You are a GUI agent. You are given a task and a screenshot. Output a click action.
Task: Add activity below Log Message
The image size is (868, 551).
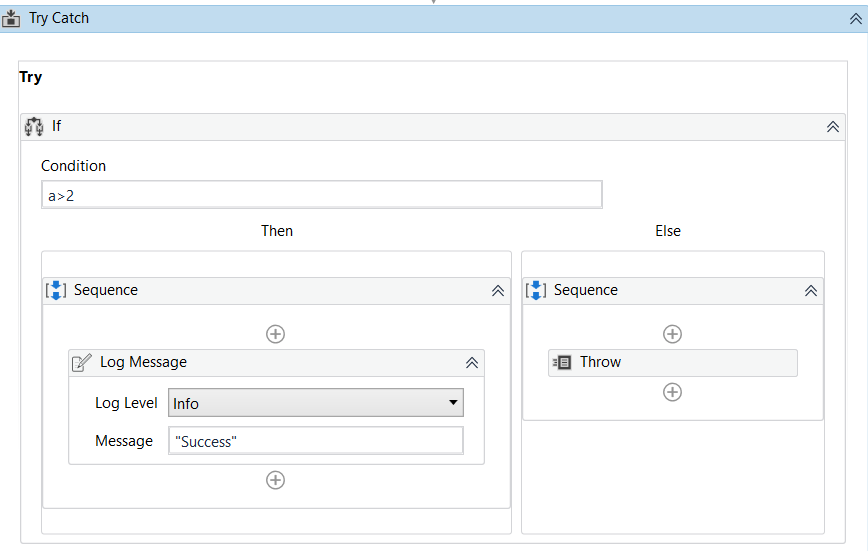coord(275,480)
